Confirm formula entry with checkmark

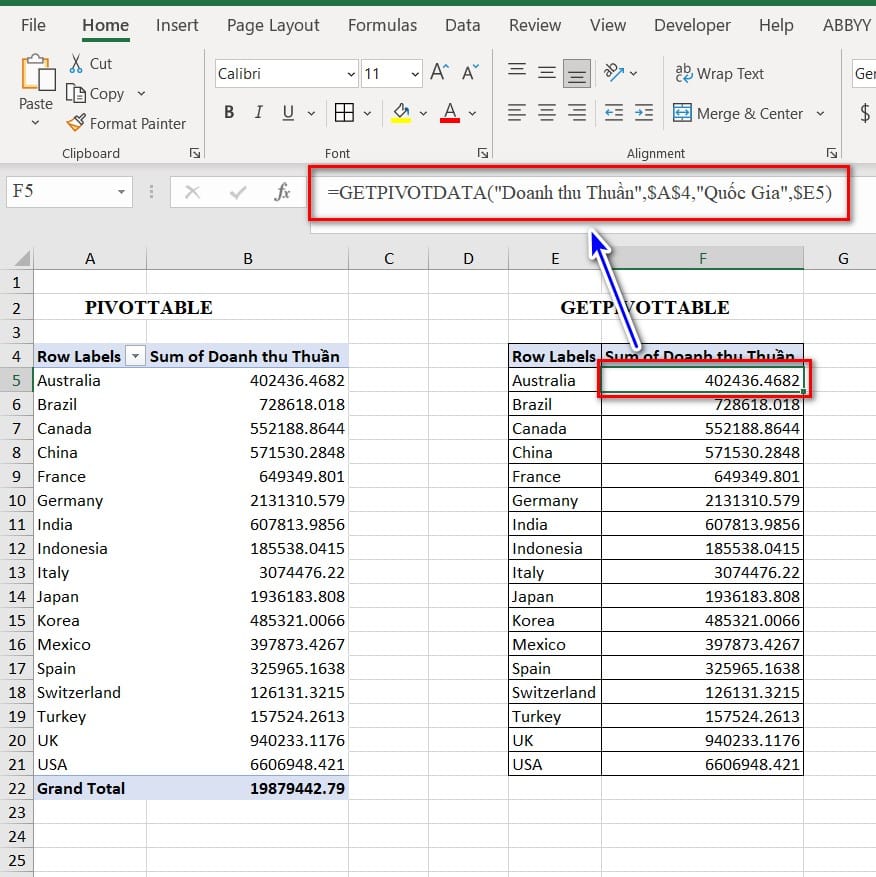pyautogui.click(x=238, y=192)
